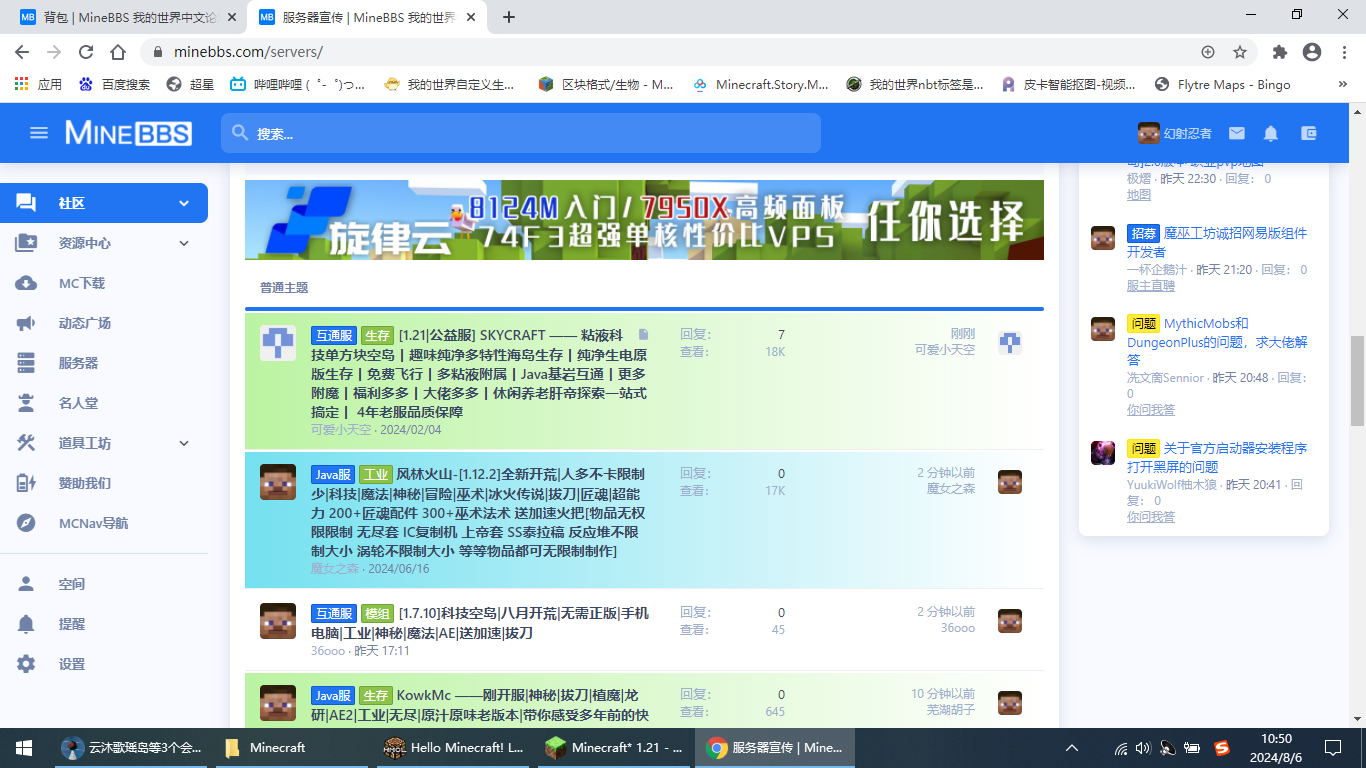The image size is (1366, 768).
Task: Click the 设置 gear icon
Action: pyautogui.click(x=26, y=664)
